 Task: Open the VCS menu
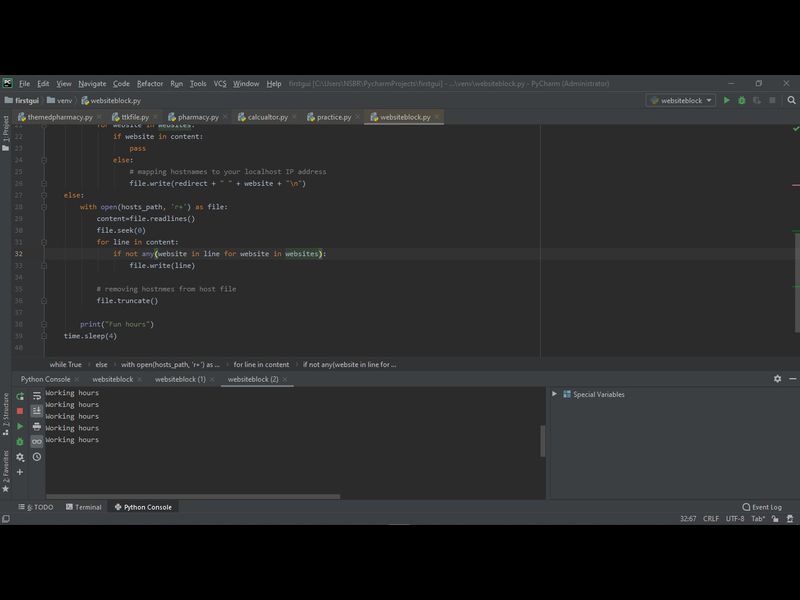[x=220, y=84]
